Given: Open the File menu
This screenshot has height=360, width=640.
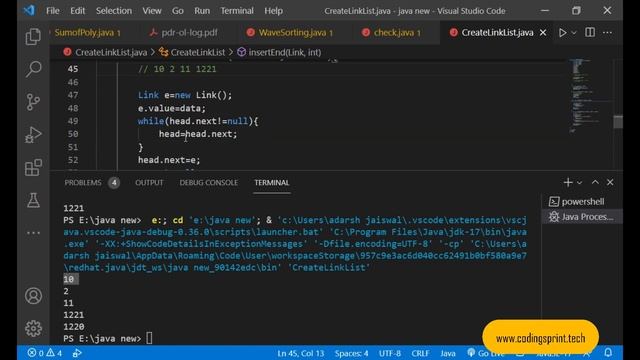Looking at the screenshot, I should (x=53, y=11).
